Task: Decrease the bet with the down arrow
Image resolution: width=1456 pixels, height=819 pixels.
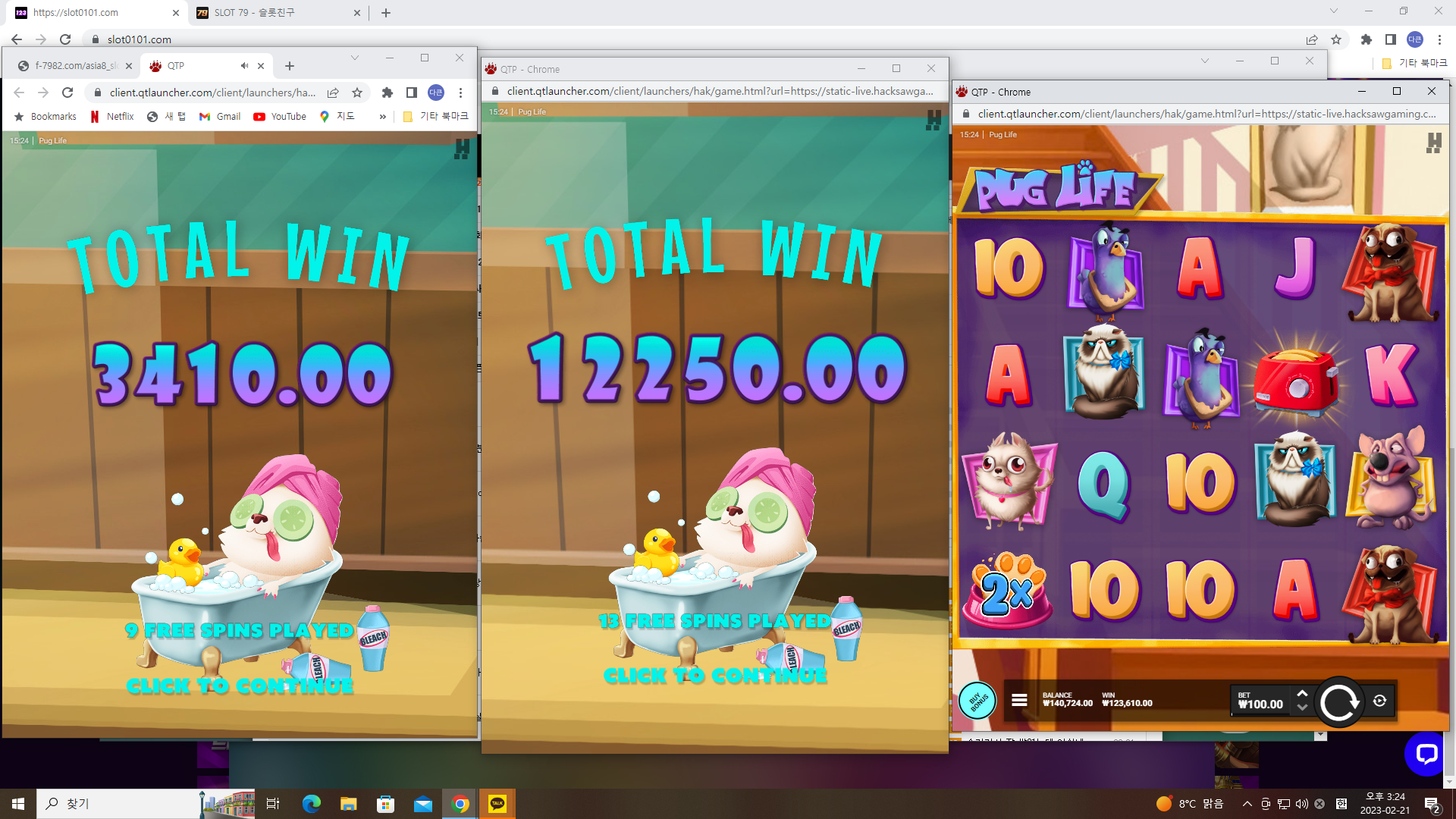Action: click(1302, 708)
